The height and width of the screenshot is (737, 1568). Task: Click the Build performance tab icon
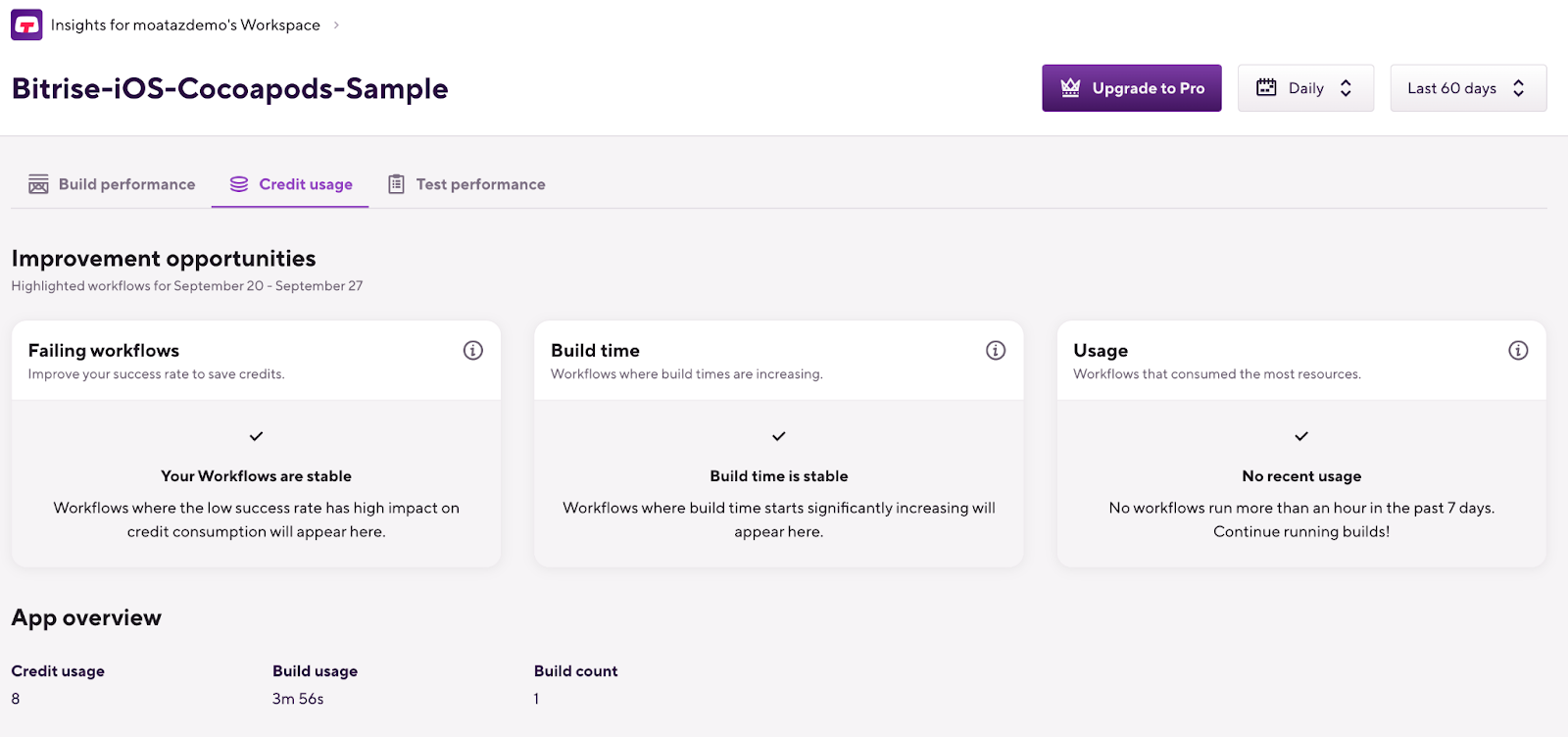point(38,184)
